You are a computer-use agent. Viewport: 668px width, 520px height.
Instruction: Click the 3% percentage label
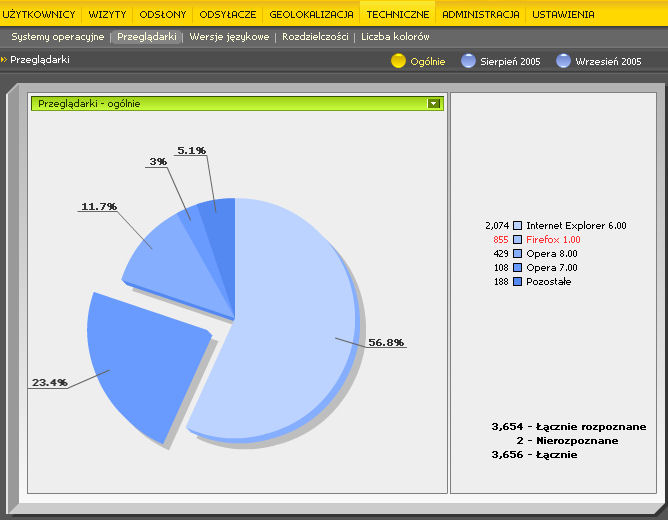[x=158, y=161]
